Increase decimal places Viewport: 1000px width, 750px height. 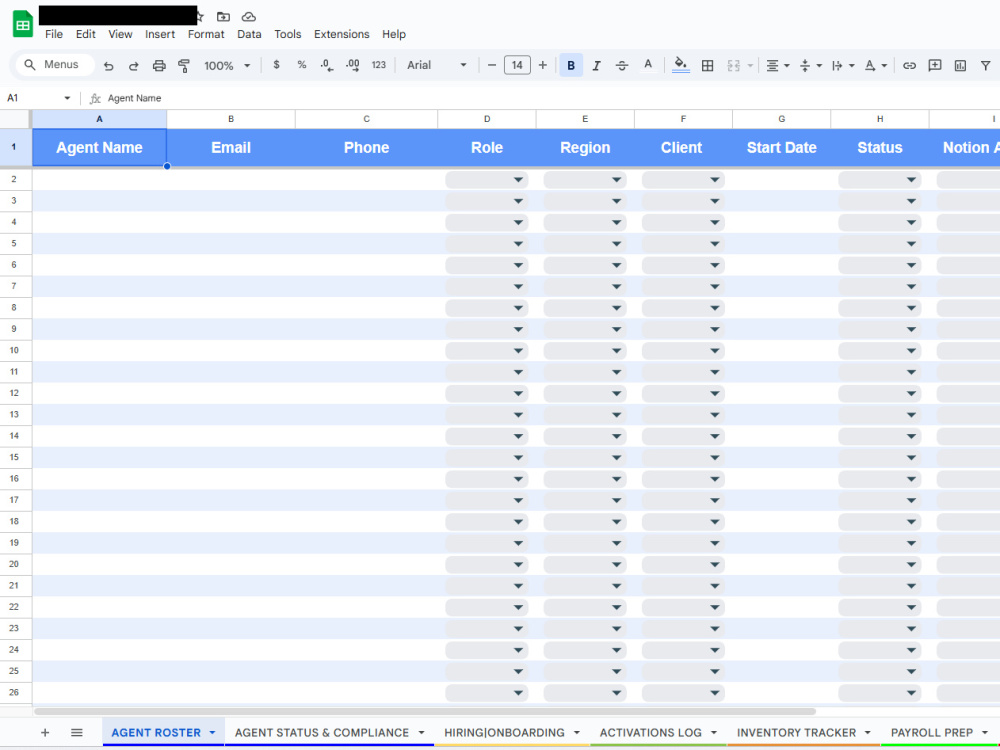point(352,65)
